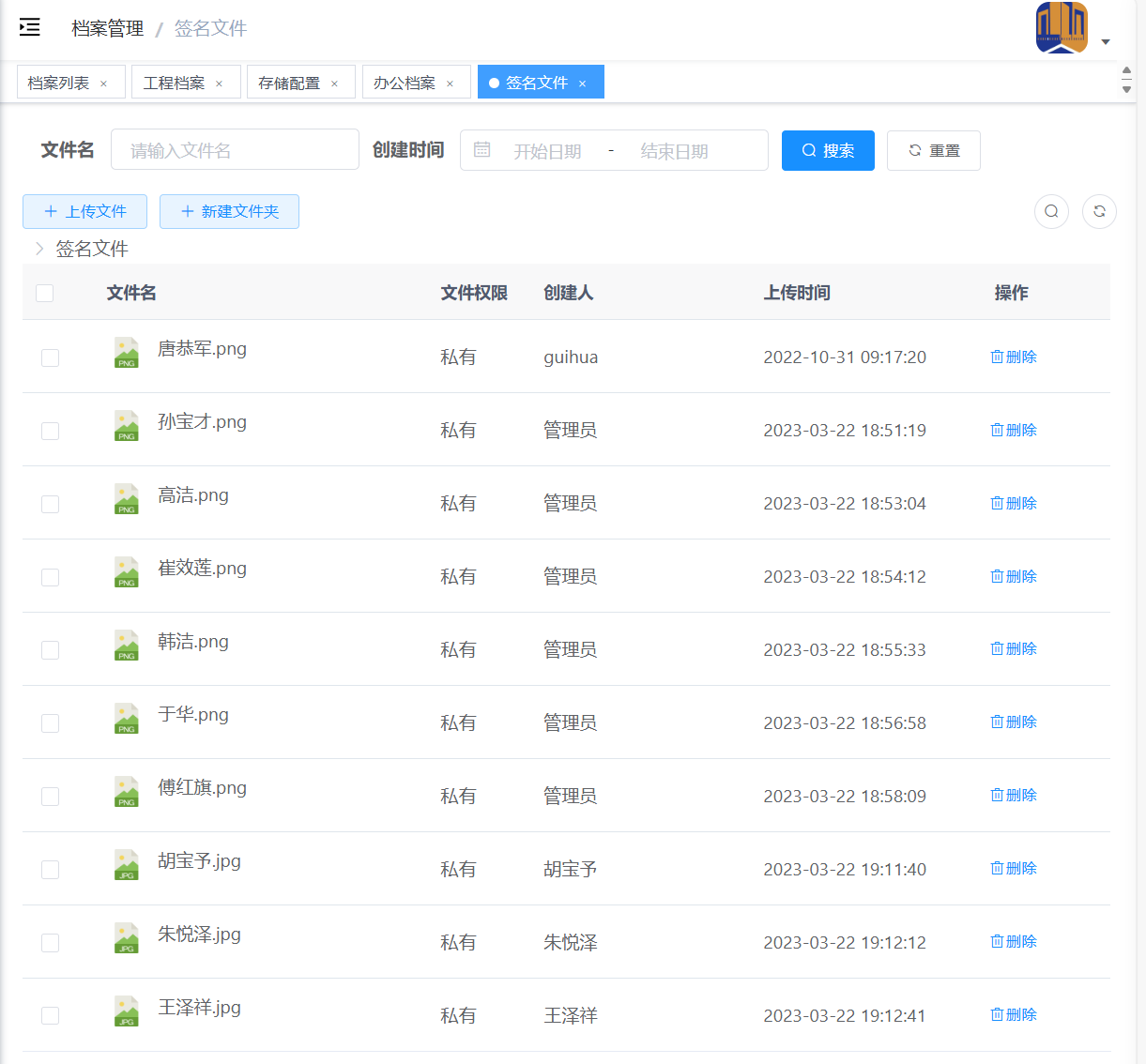Open the user avatar logo
Screen dimensions: 1146x1064
click(x=1062, y=27)
